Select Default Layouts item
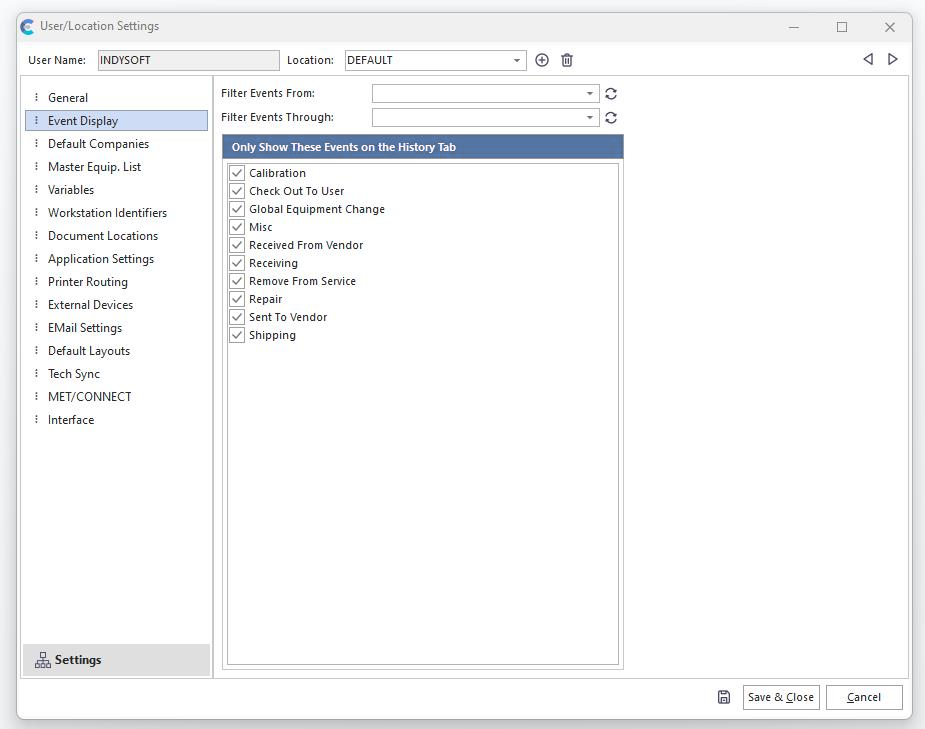 click(x=117, y=350)
